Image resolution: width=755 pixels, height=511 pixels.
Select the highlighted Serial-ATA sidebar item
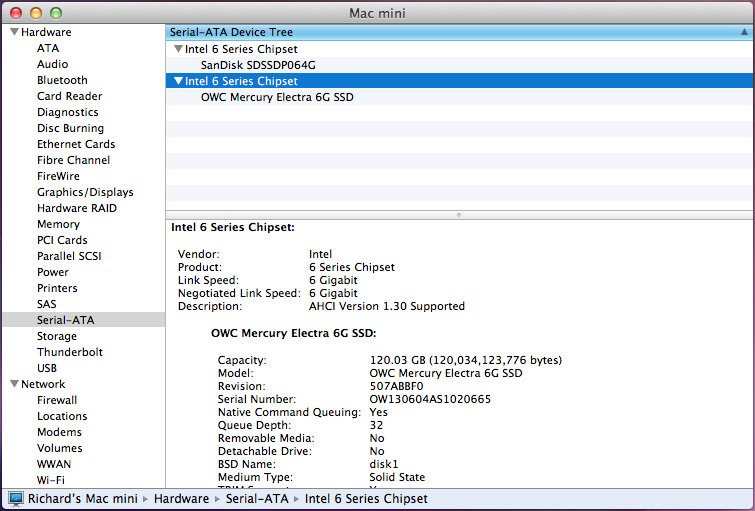(84, 320)
